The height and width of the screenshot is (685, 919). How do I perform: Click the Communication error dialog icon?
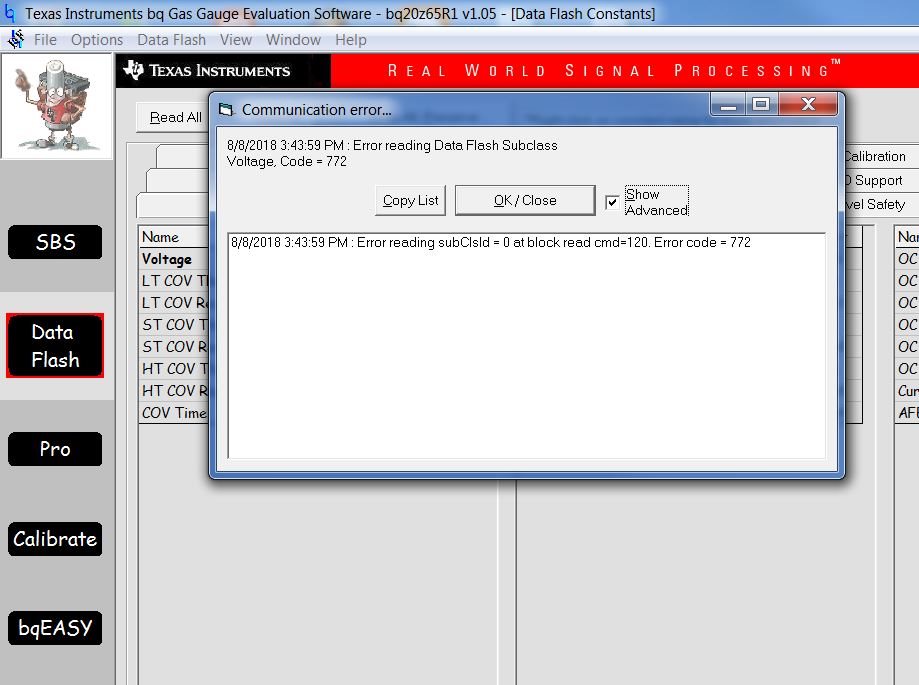click(x=226, y=110)
